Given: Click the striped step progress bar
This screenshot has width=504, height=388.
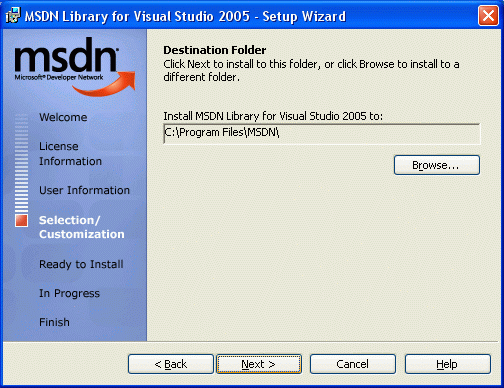Looking at the screenshot, I should [x=21, y=163].
